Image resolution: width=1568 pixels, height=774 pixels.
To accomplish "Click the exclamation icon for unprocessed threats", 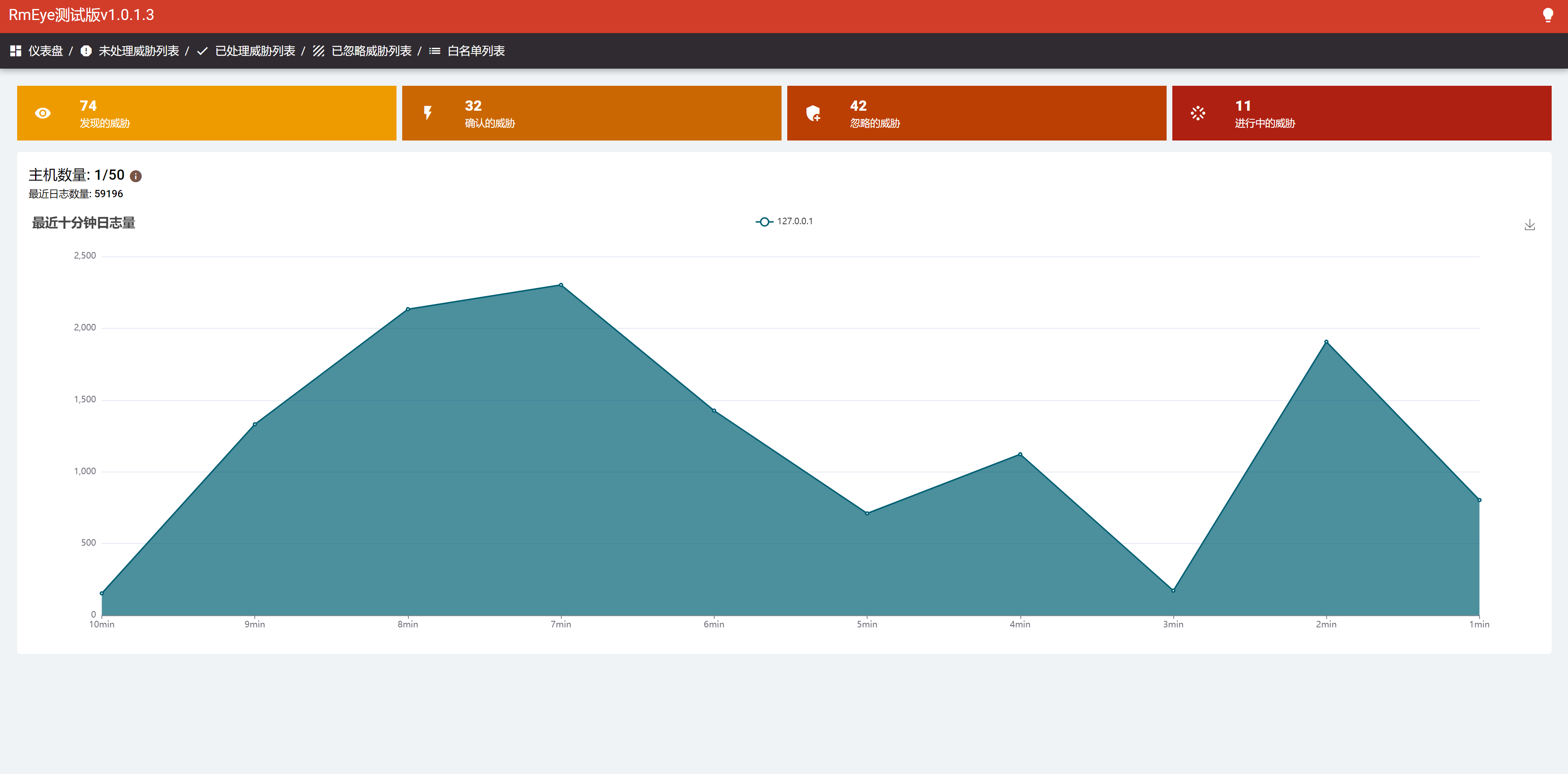I will pos(86,51).
